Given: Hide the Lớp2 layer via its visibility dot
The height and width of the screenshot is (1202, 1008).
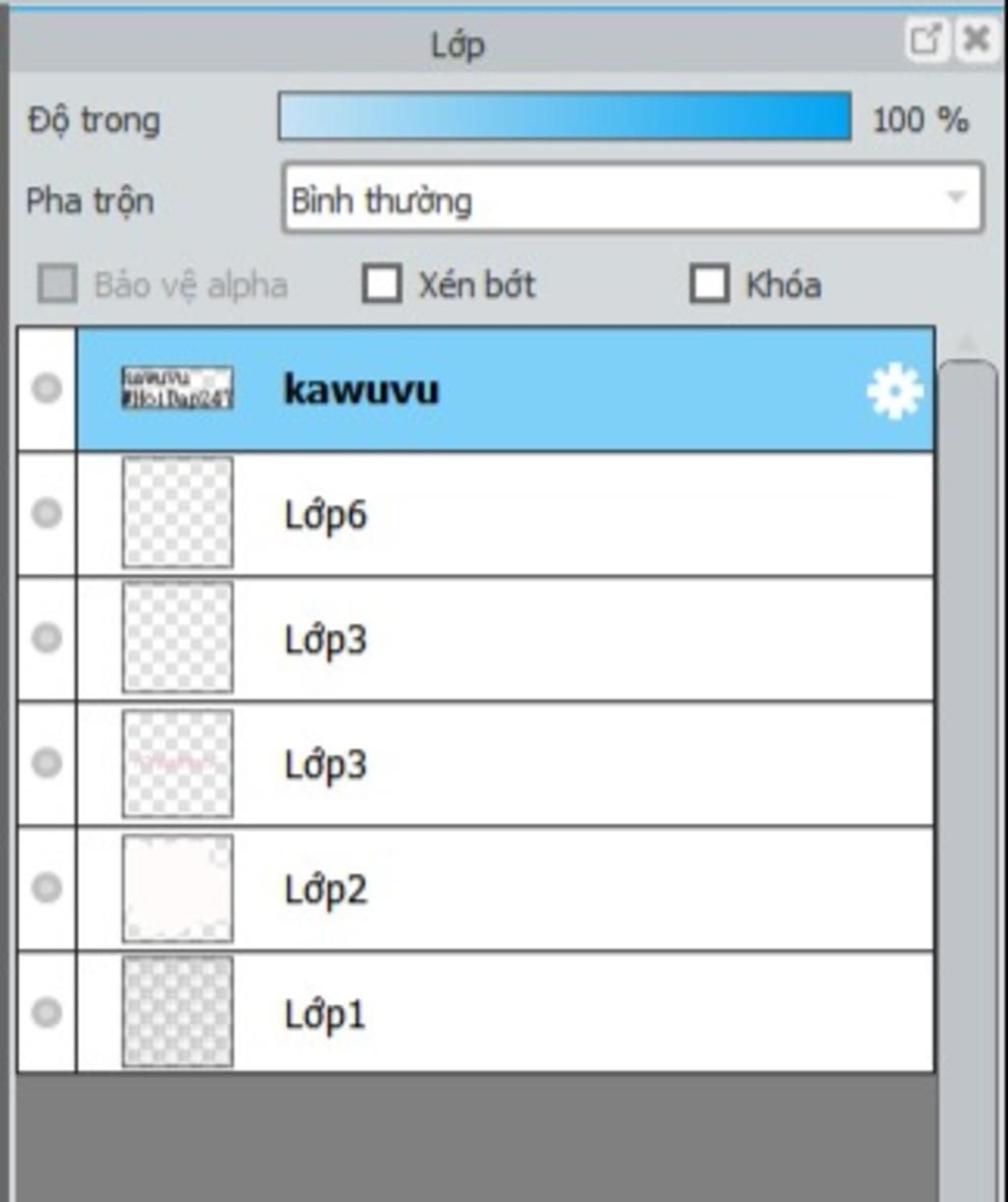Looking at the screenshot, I should [x=46, y=888].
